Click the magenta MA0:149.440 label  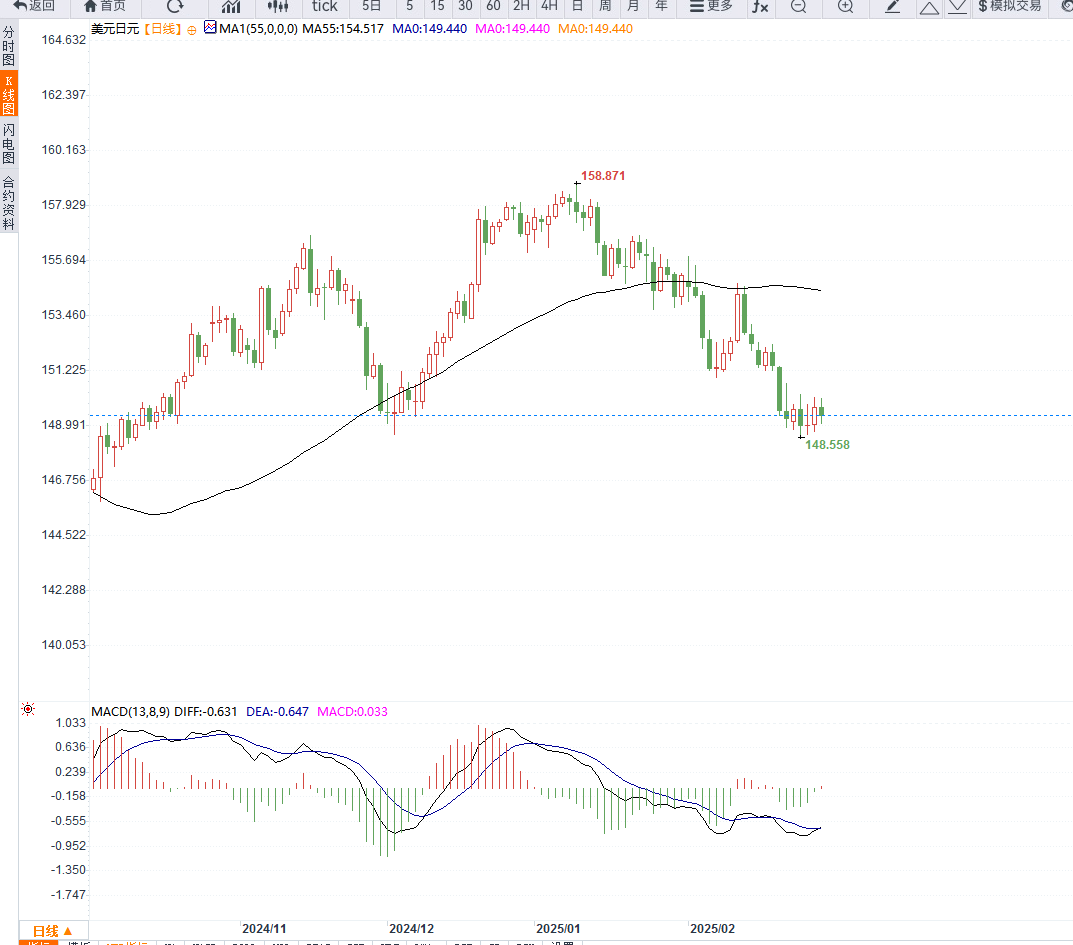513,29
